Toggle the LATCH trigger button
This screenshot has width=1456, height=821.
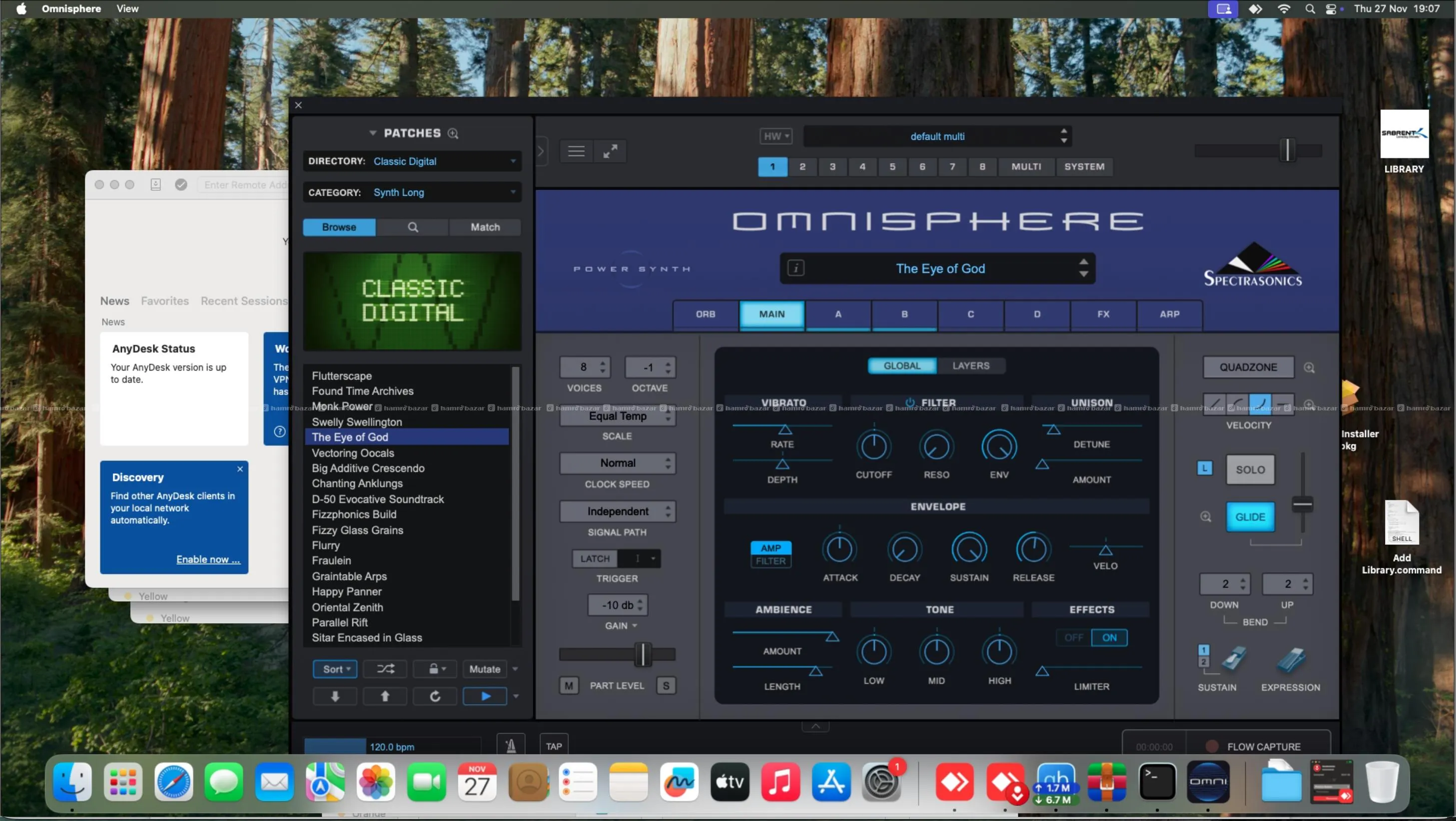tap(595, 558)
